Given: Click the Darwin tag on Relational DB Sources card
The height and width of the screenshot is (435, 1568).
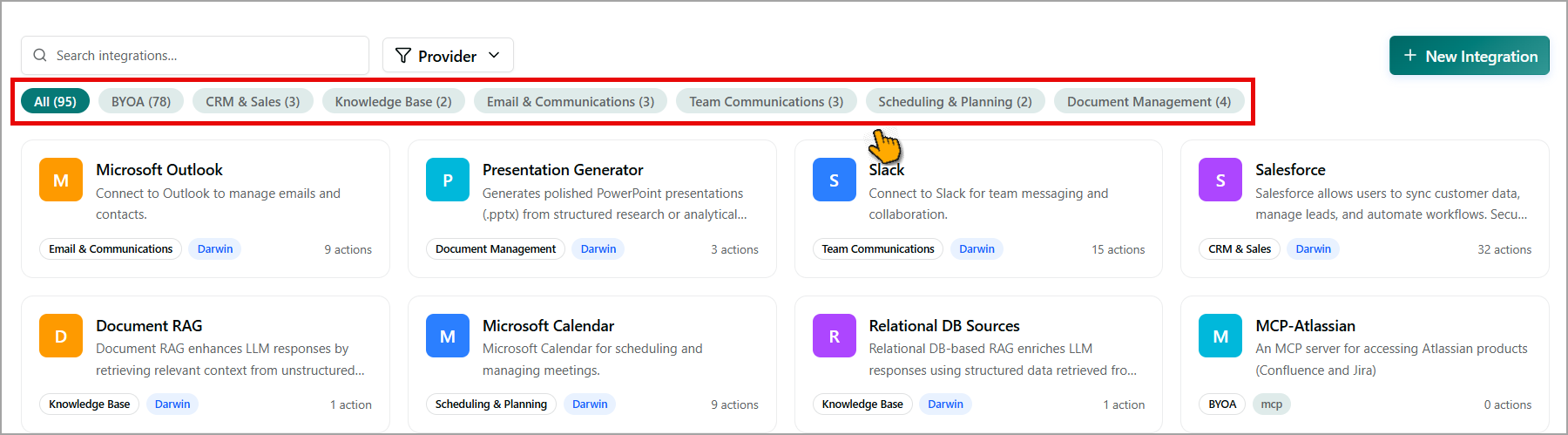Looking at the screenshot, I should [x=945, y=404].
